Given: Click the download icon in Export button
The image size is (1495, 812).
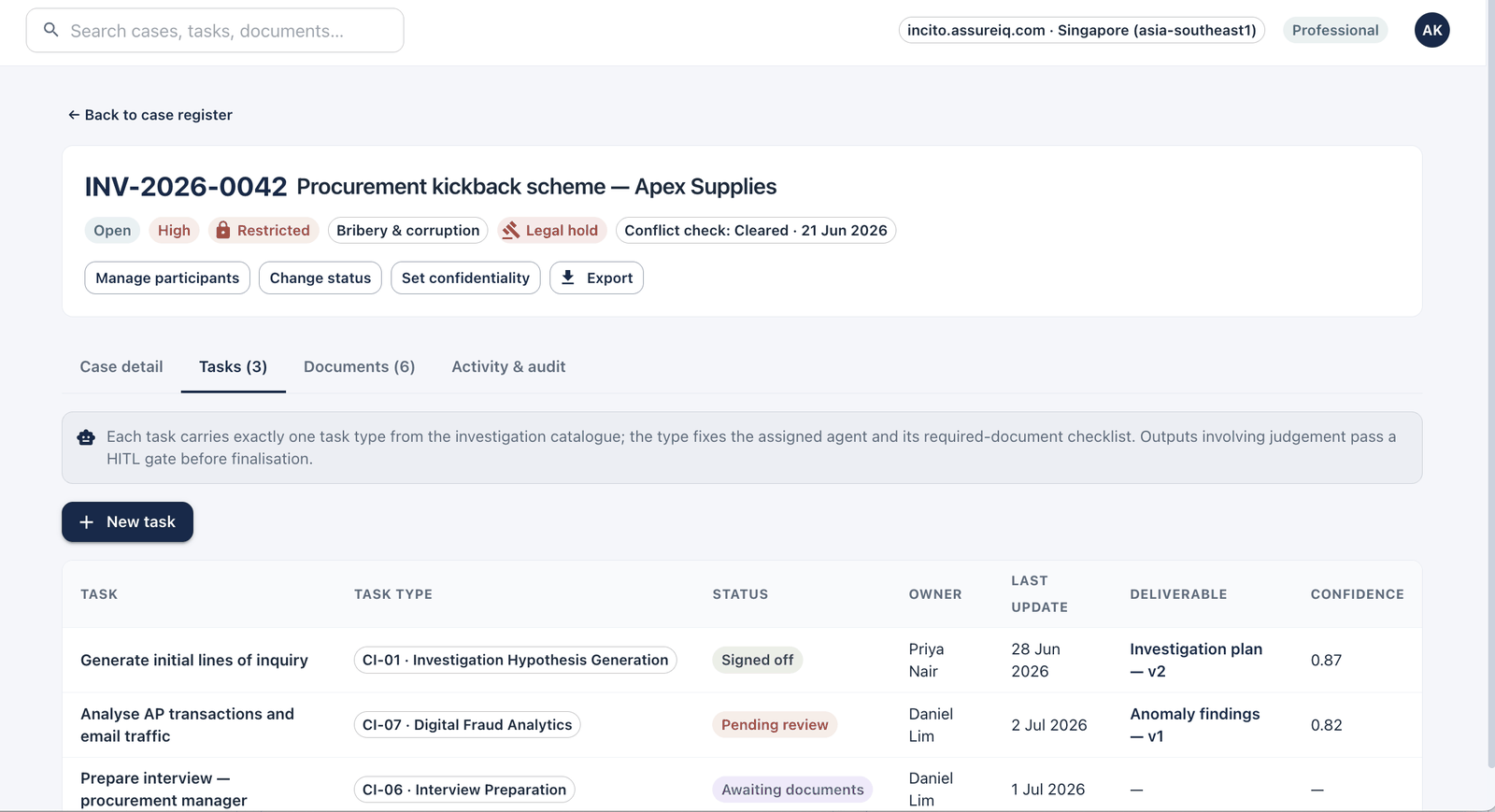Looking at the screenshot, I should tap(567, 278).
